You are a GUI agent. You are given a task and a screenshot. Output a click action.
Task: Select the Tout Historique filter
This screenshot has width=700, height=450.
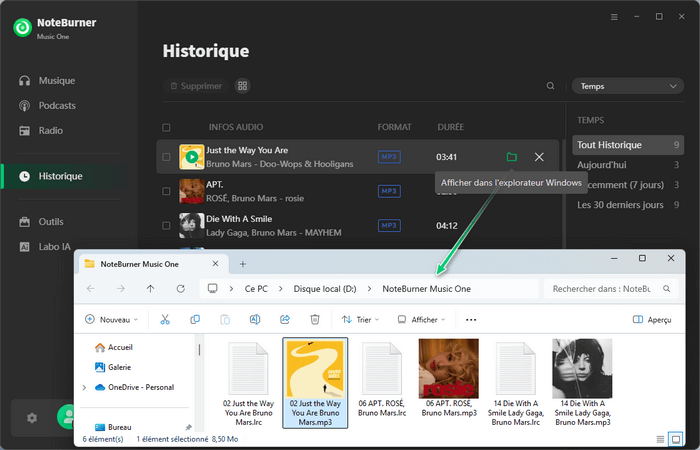[x=628, y=145]
